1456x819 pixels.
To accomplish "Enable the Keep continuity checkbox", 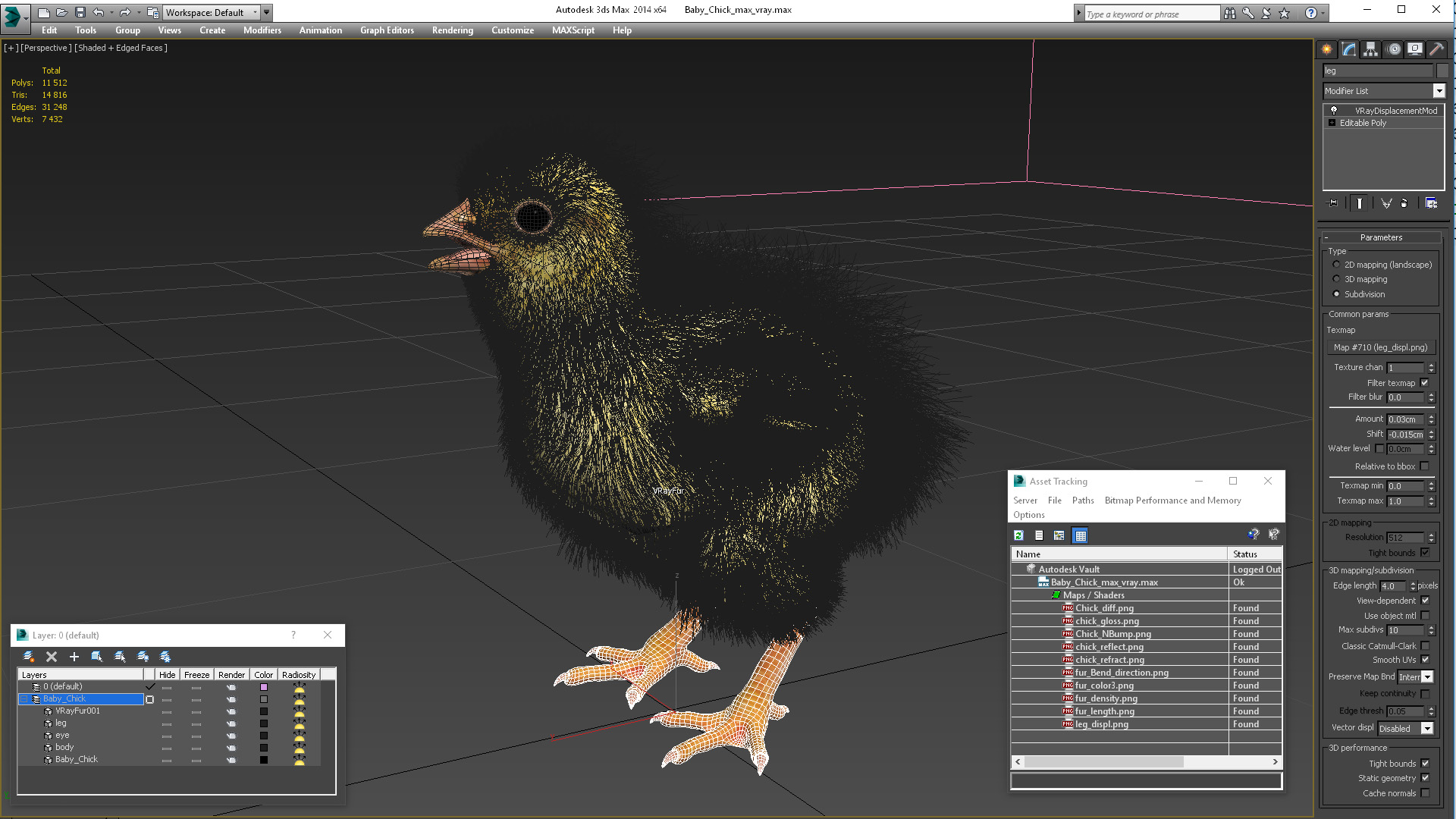I will point(1425,694).
